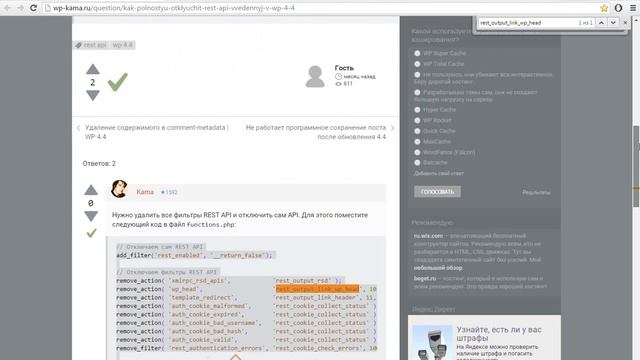Downvote Kama's answer
This screenshot has width=640, height=360.
91,216
